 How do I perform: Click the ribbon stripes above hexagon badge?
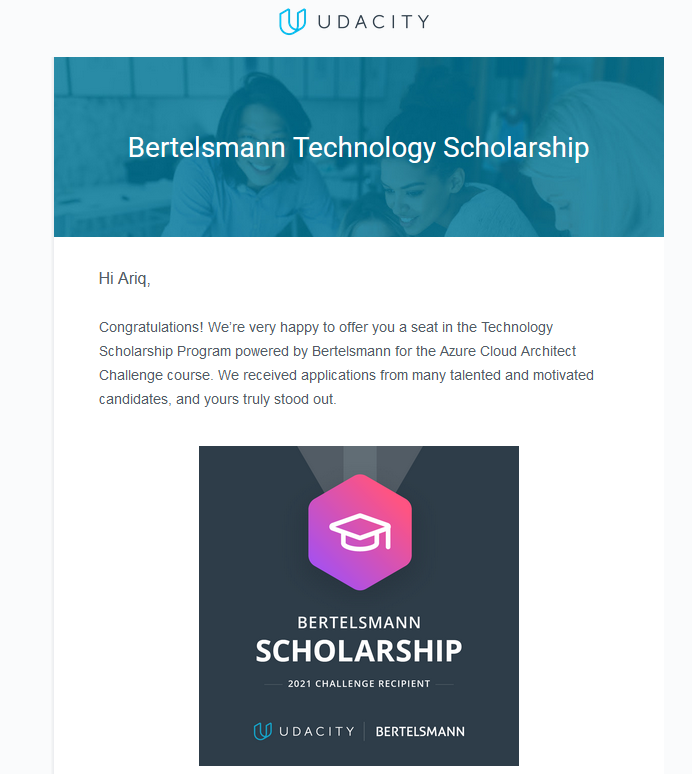point(360,464)
